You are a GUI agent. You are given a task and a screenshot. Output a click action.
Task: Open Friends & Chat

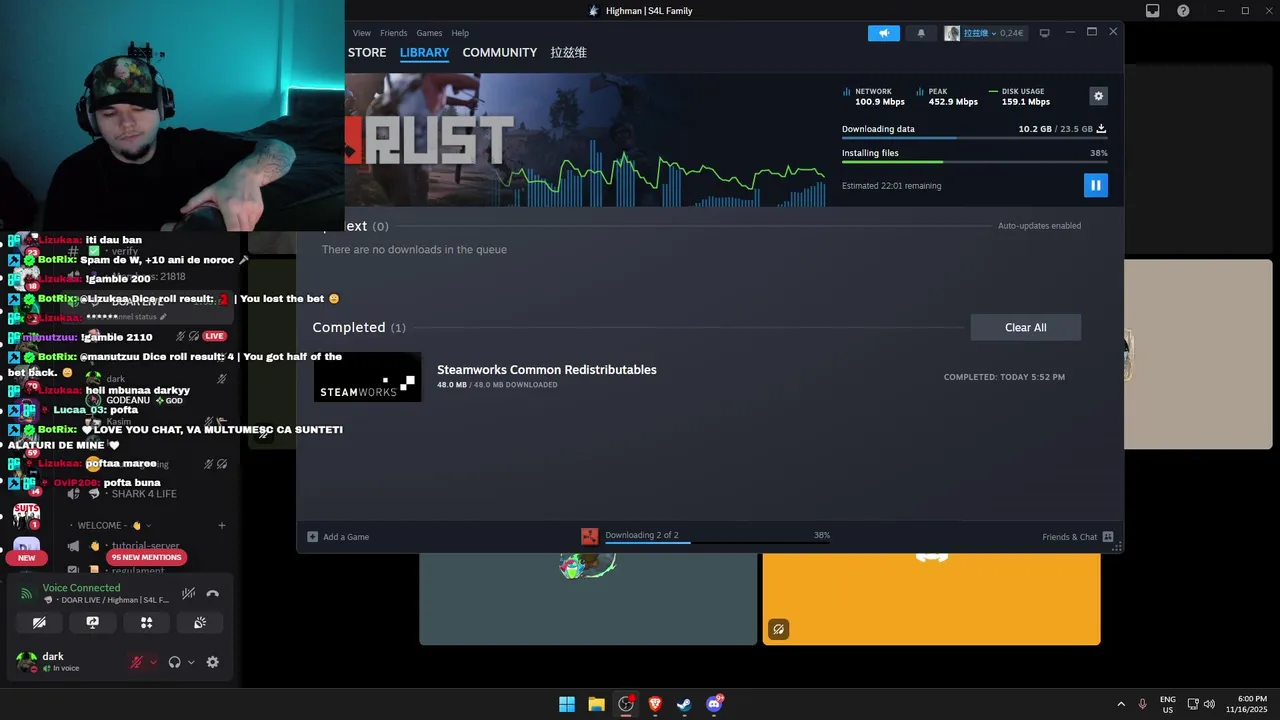[1077, 537]
